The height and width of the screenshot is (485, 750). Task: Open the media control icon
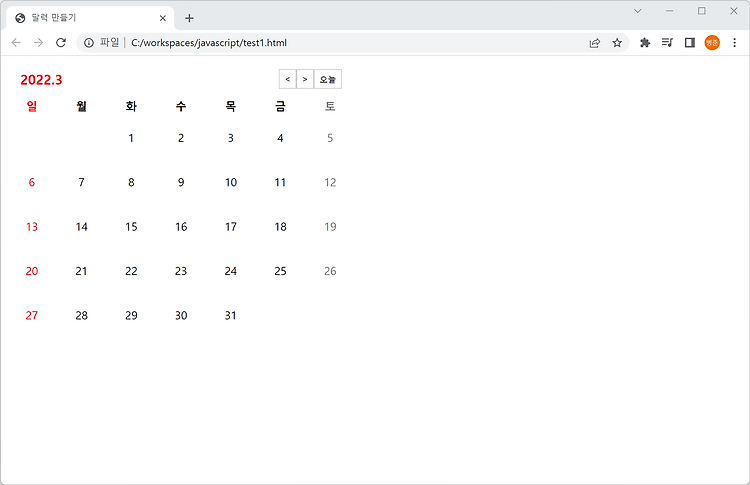tap(667, 43)
